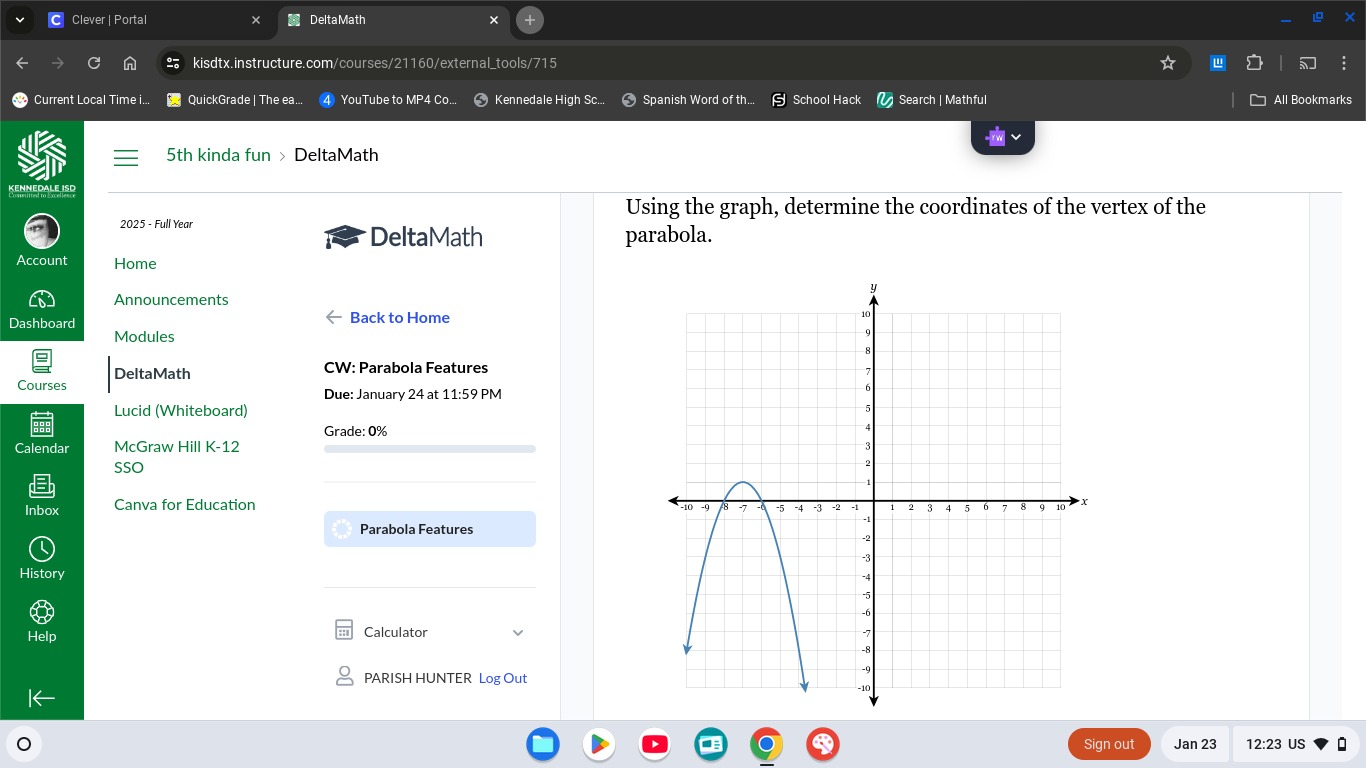1366x768 pixels.
Task: Click the Log Out link
Action: pyautogui.click(x=502, y=678)
